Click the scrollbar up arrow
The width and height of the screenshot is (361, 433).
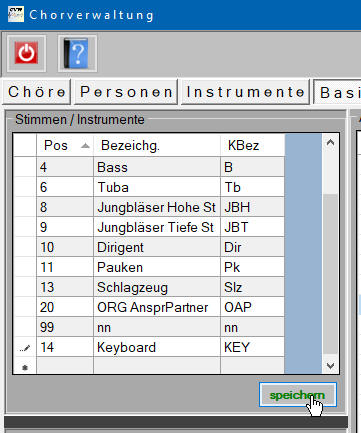[330, 143]
